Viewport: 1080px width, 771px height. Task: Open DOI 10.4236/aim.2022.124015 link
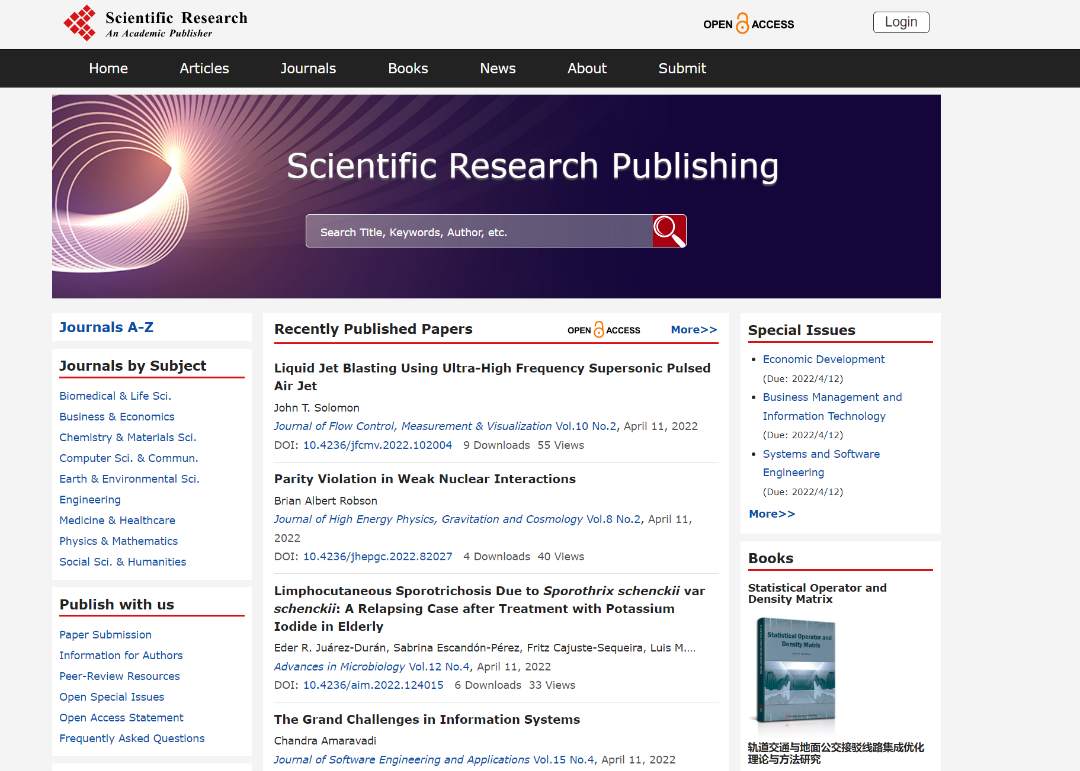point(373,686)
